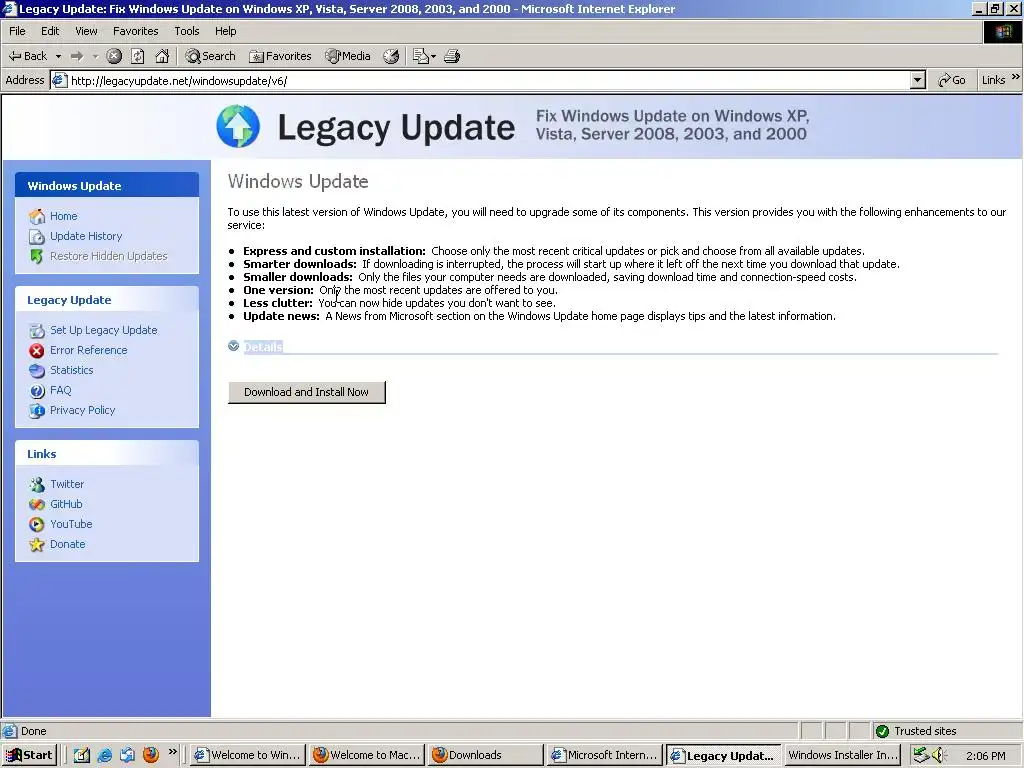
Task: Switch to Welcome to Mac... taskbar window
Action: (367, 755)
